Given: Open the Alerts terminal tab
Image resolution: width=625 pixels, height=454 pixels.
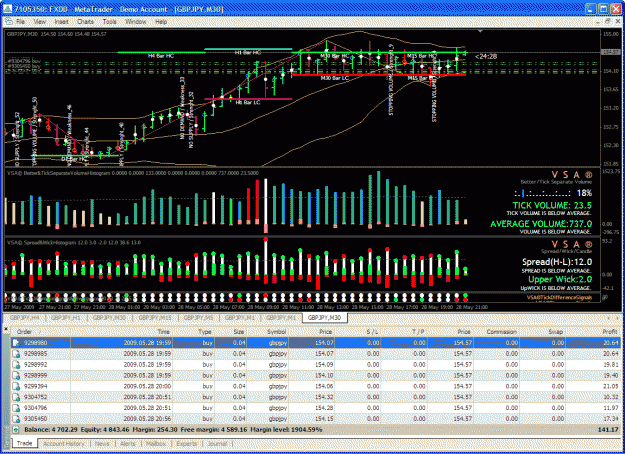Looking at the screenshot, I should (128, 443).
